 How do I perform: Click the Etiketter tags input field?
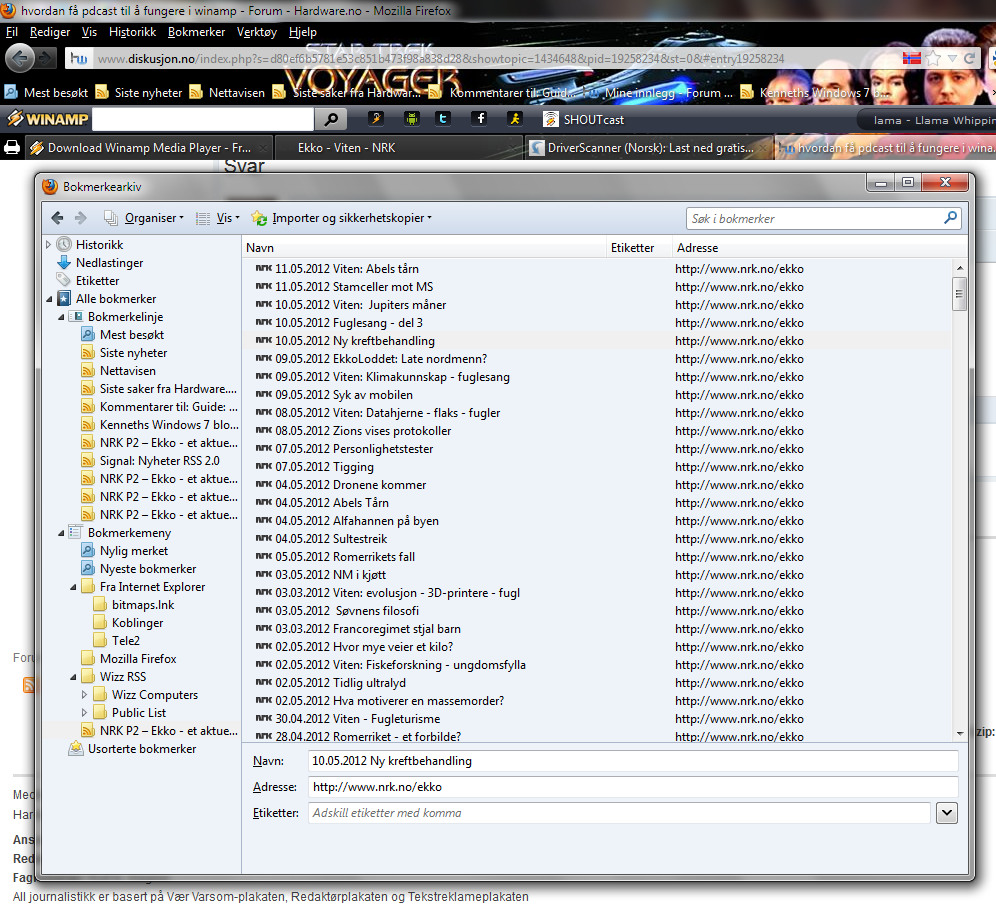[x=619, y=813]
